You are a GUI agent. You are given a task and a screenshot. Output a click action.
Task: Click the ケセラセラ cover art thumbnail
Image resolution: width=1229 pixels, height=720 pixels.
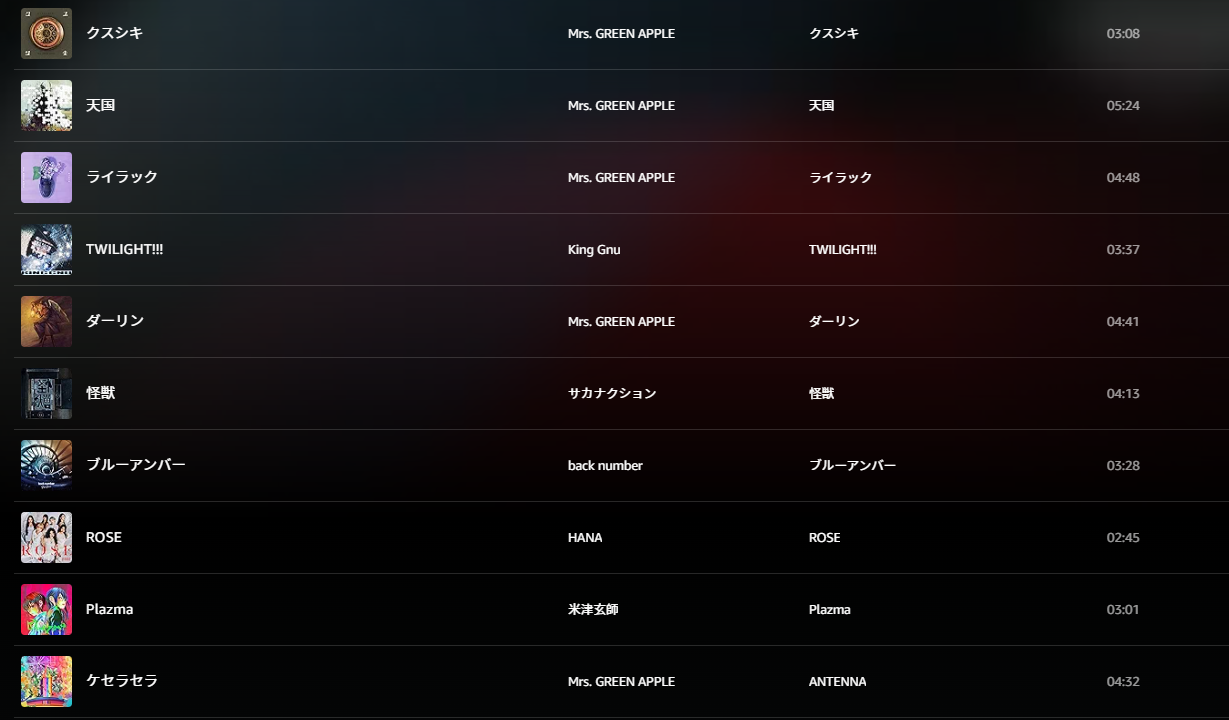[46, 682]
